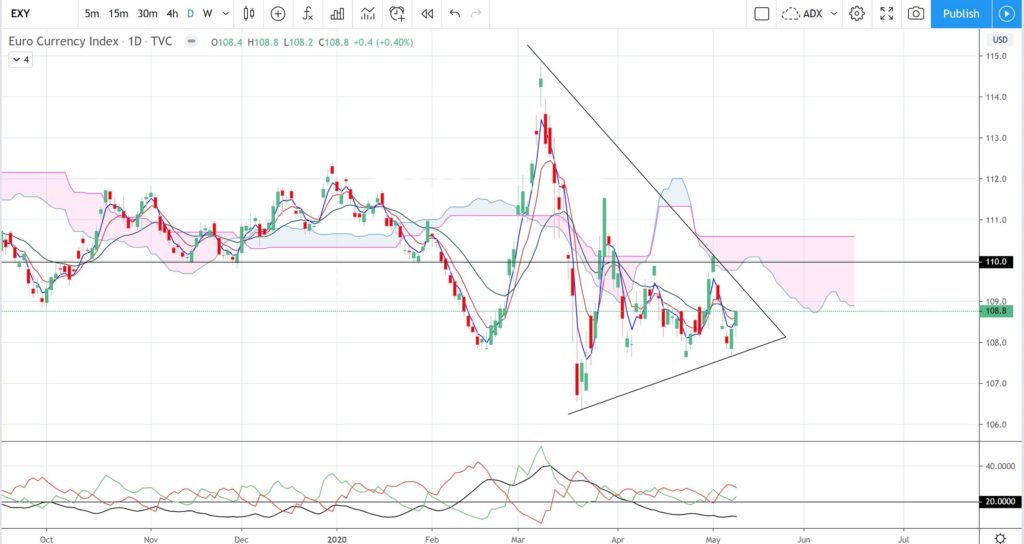1024x544 pixels.
Task: Select the weekly W timeframe
Action: (207, 13)
